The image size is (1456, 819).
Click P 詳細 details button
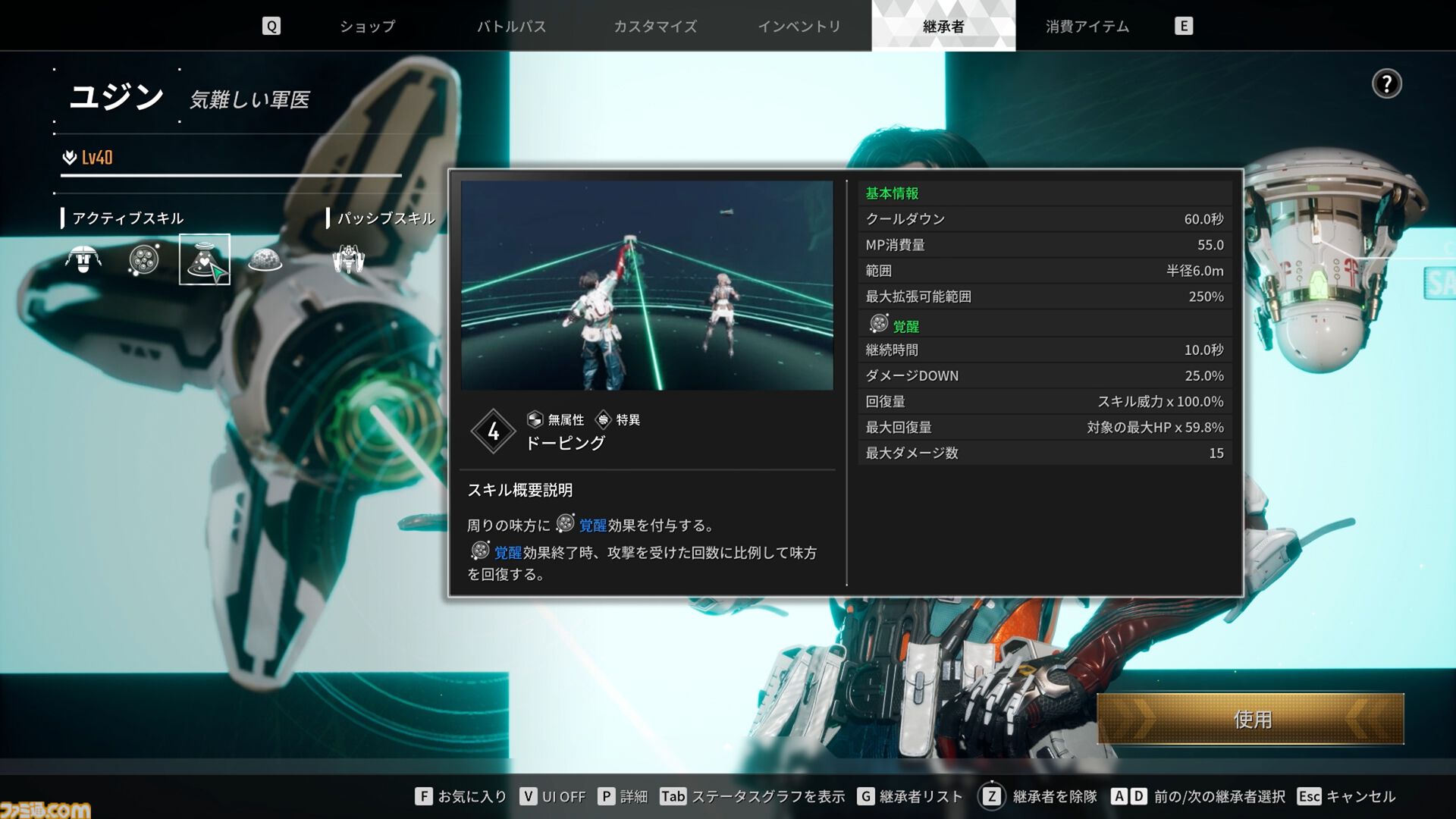click(x=623, y=796)
